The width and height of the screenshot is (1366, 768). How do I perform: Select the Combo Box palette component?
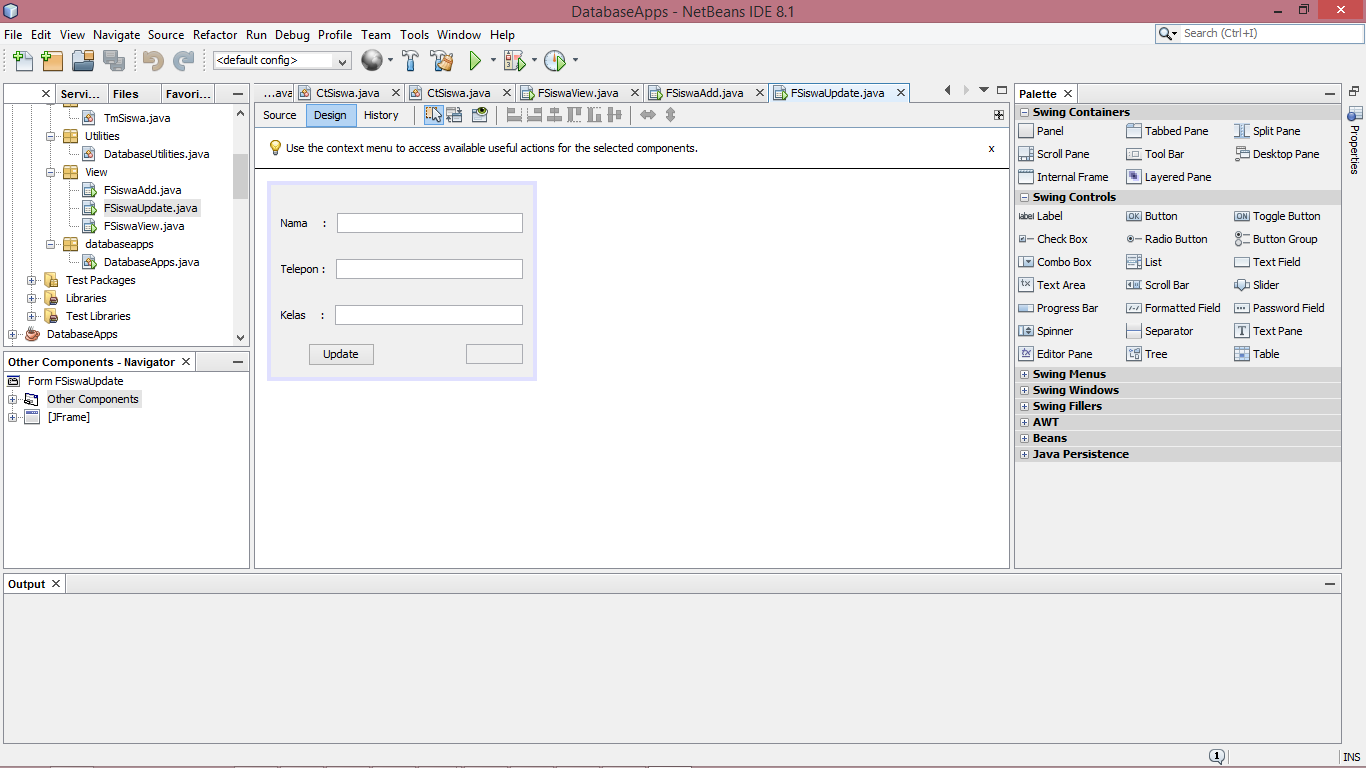point(1055,262)
